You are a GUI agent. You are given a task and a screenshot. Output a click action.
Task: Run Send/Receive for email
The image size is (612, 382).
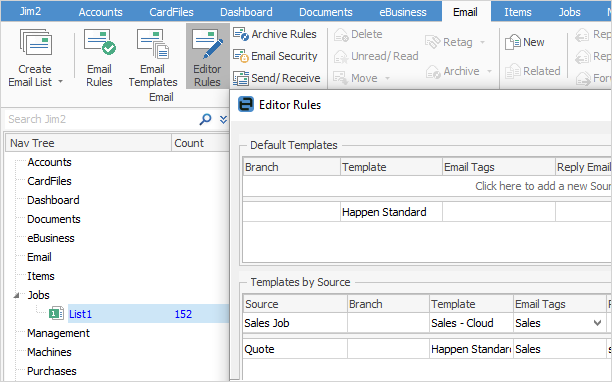pos(276,78)
